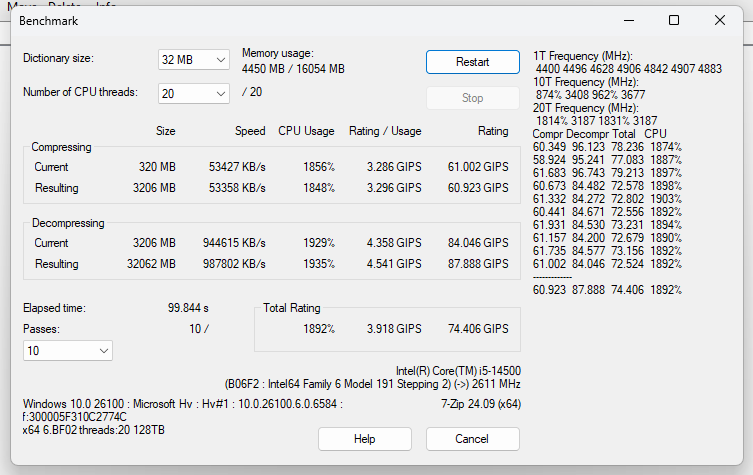Close the Benchmark window

coord(719,20)
